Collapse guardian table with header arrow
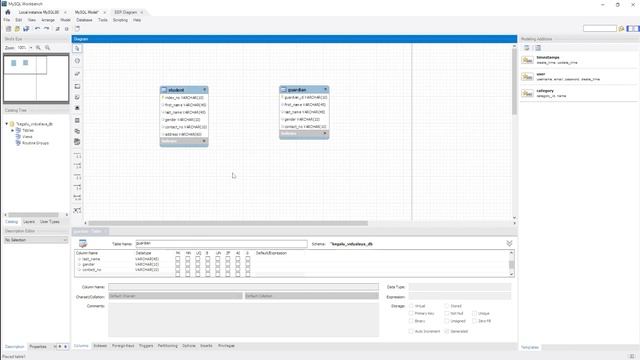The width and height of the screenshot is (640, 360). 325,89
